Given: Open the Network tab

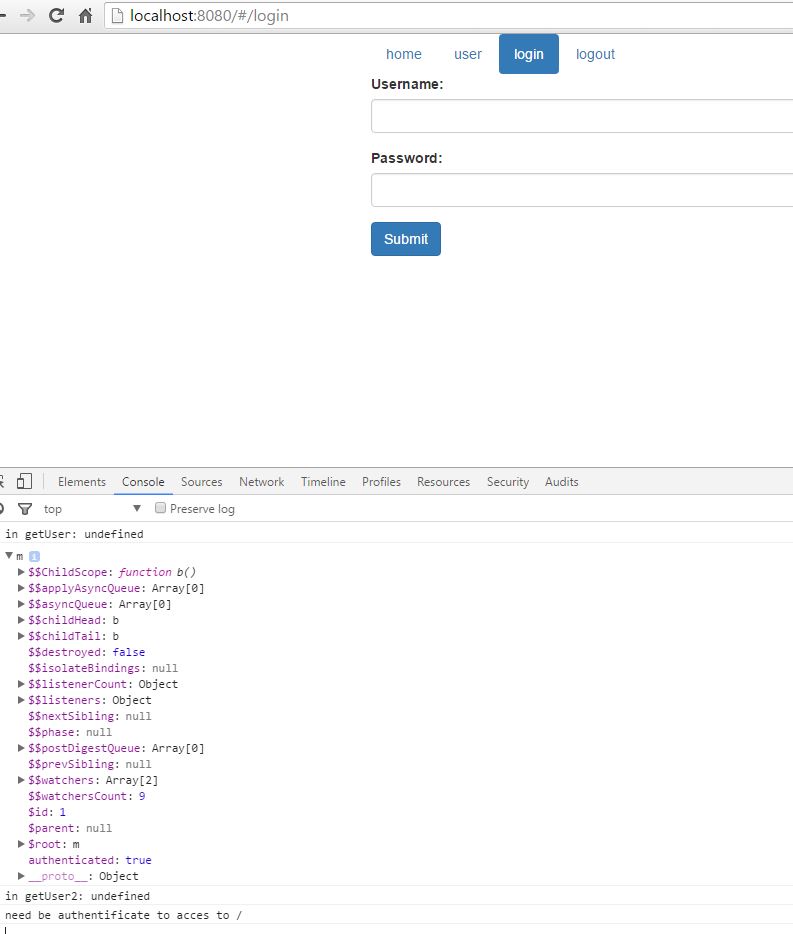Looking at the screenshot, I should tap(262, 481).
